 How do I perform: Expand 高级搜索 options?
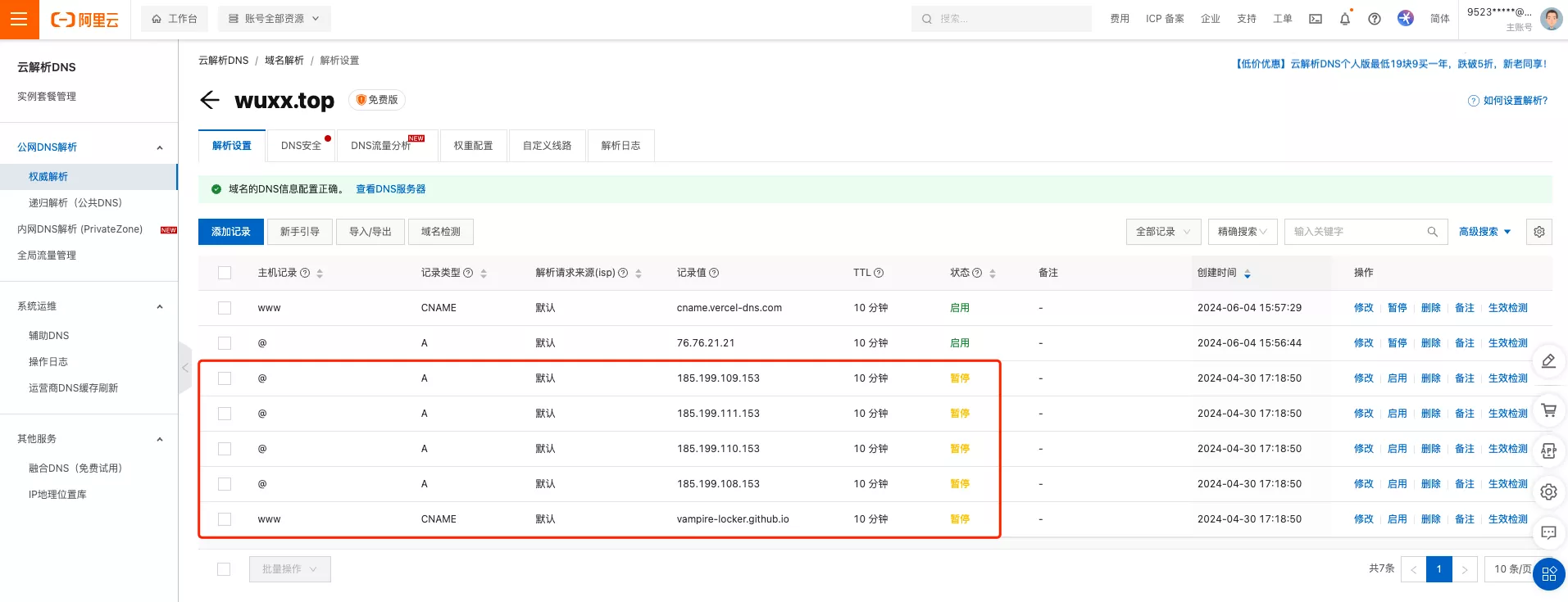[1484, 232]
